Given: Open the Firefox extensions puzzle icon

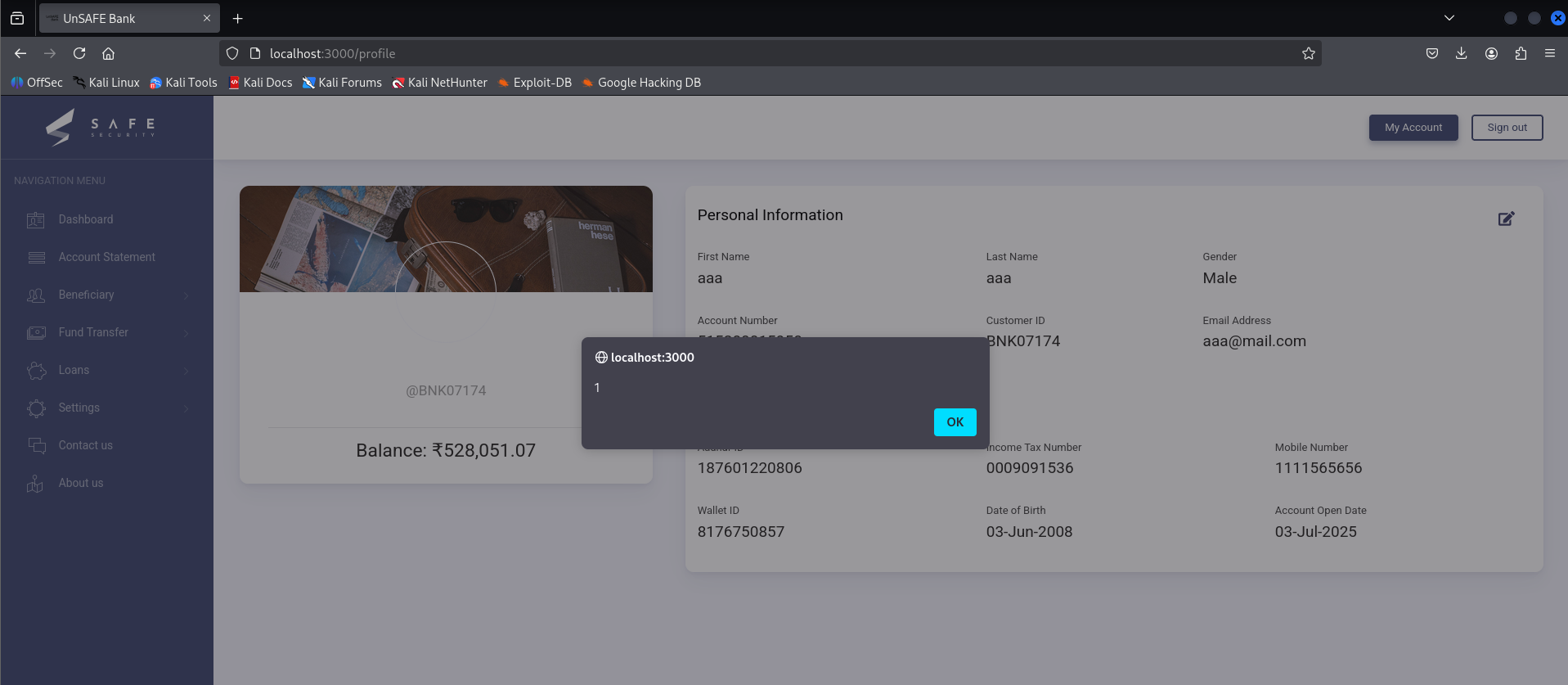Looking at the screenshot, I should [1521, 53].
